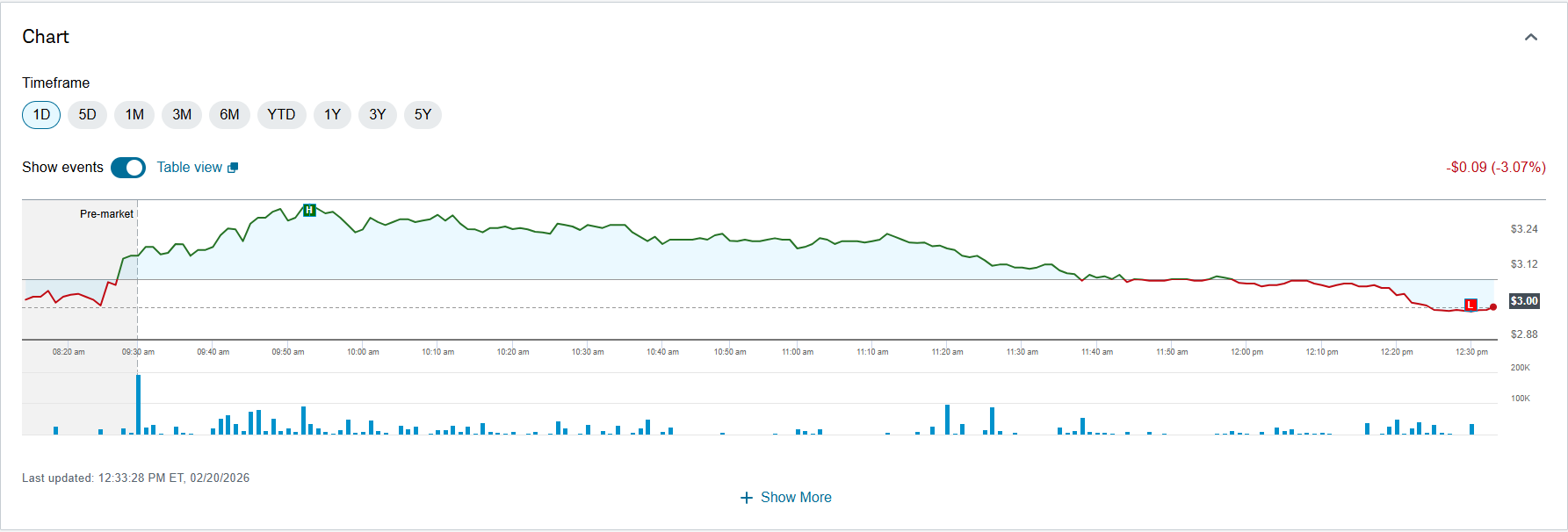The image size is (1568, 532).
Task: Select the 5D timeframe
Action: click(87, 115)
